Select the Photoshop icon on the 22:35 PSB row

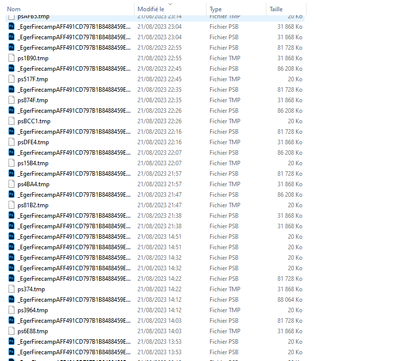tap(12, 89)
